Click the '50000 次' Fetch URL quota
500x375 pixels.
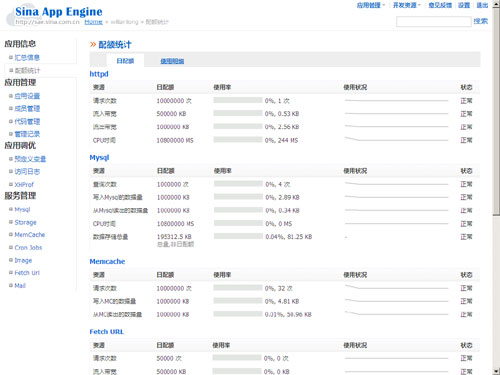tap(169, 358)
